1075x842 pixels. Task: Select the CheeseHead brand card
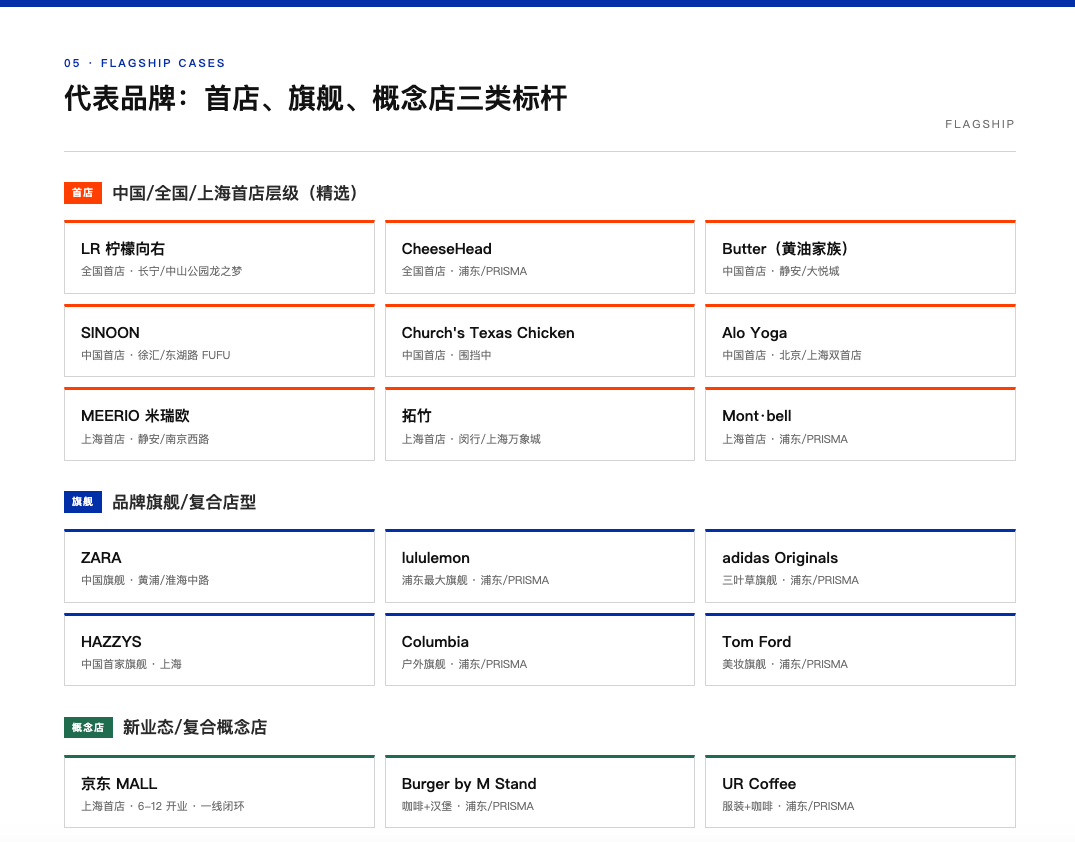540,257
